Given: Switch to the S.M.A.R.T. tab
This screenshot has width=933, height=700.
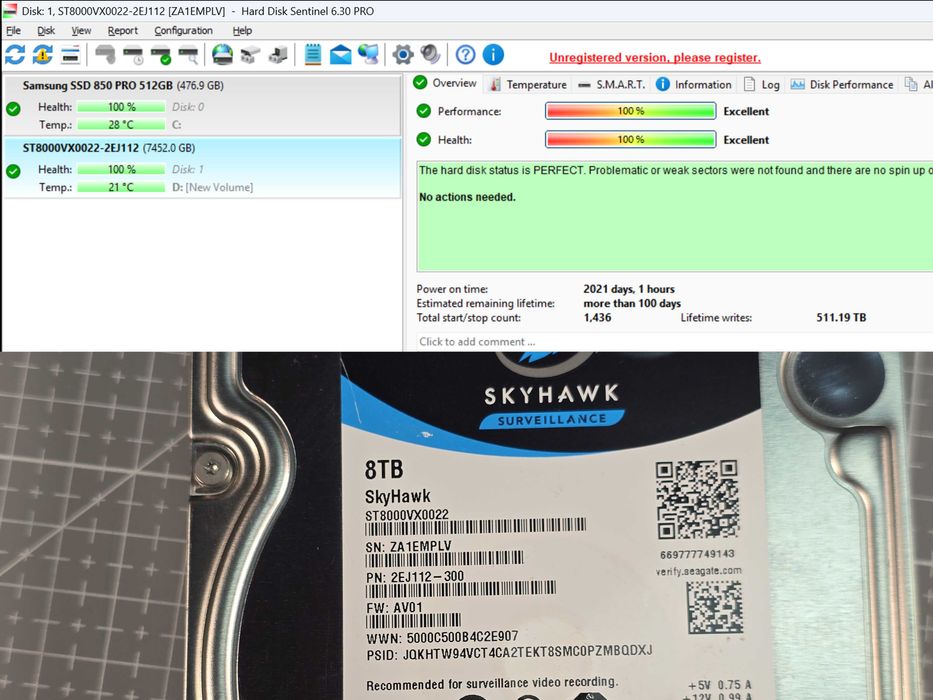Looking at the screenshot, I should tap(612, 85).
